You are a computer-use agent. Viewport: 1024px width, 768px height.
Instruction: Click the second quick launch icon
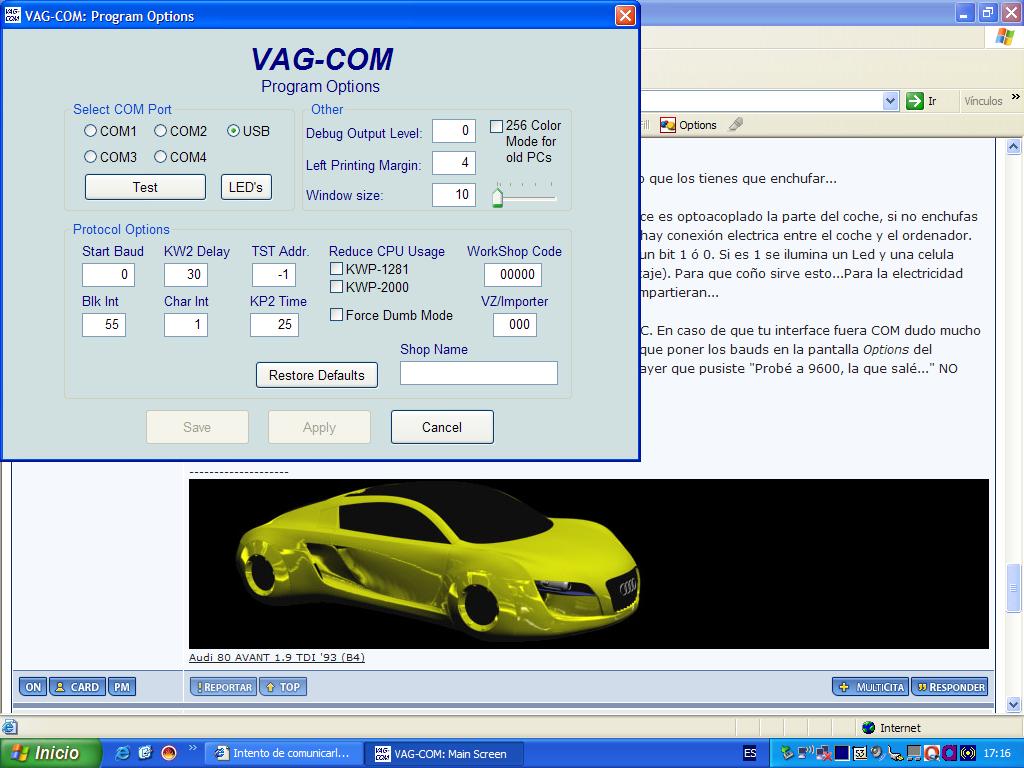(x=145, y=753)
